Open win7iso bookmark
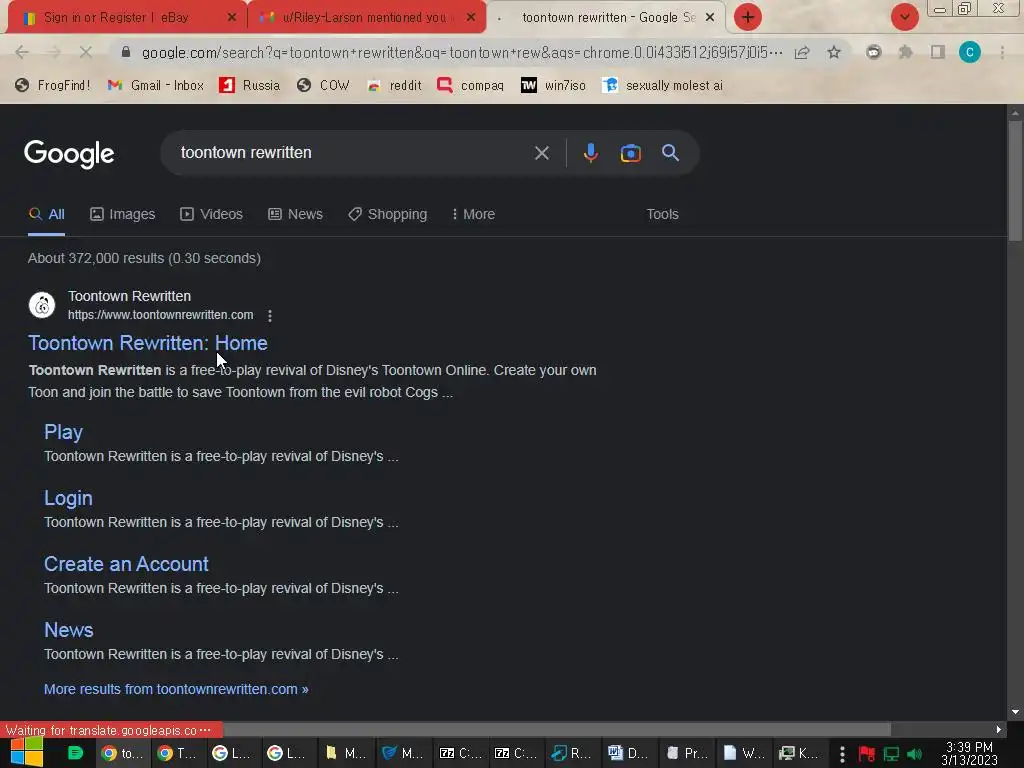 (x=553, y=85)
